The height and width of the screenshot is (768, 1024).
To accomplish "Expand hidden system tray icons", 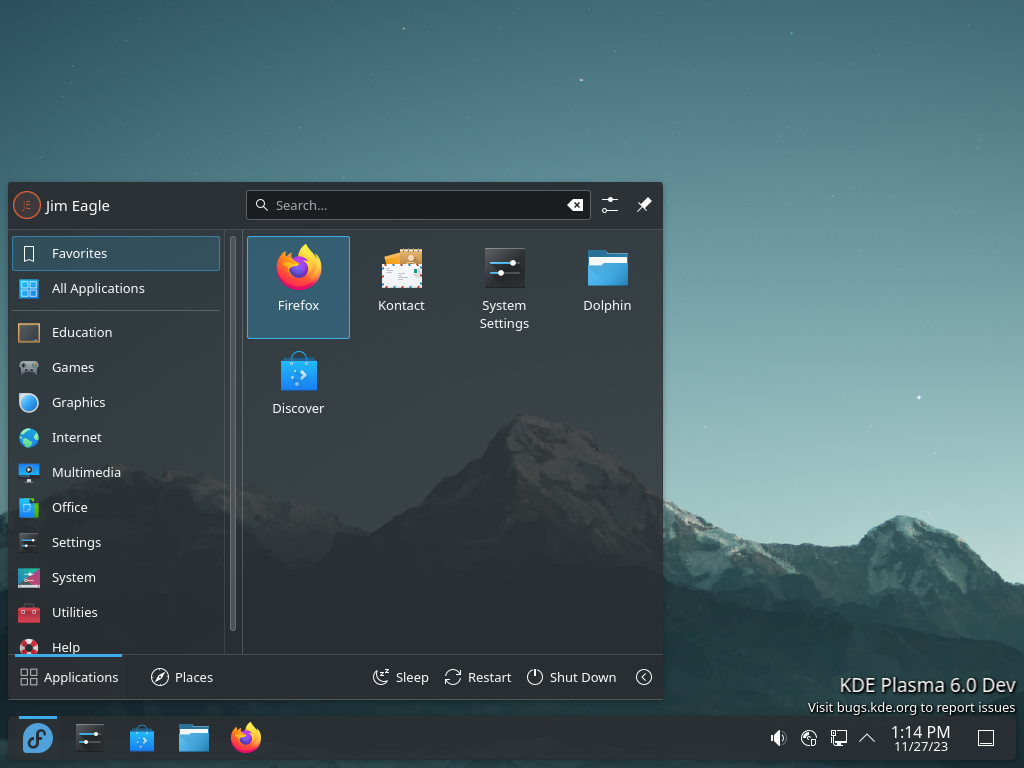I will point(867,739).
